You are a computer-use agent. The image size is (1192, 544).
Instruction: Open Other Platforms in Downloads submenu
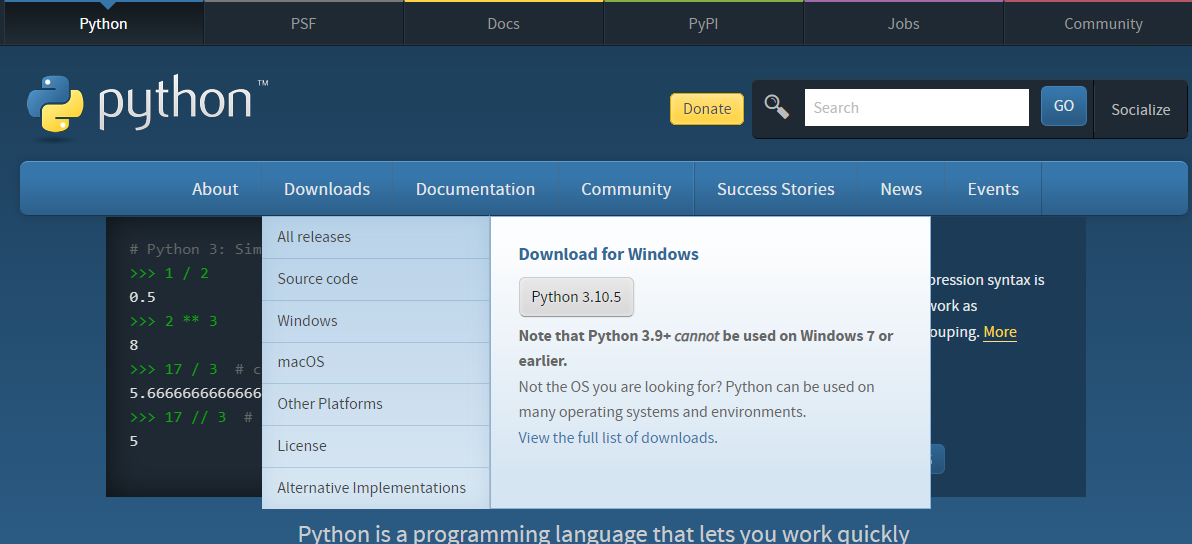click(376, 404)
